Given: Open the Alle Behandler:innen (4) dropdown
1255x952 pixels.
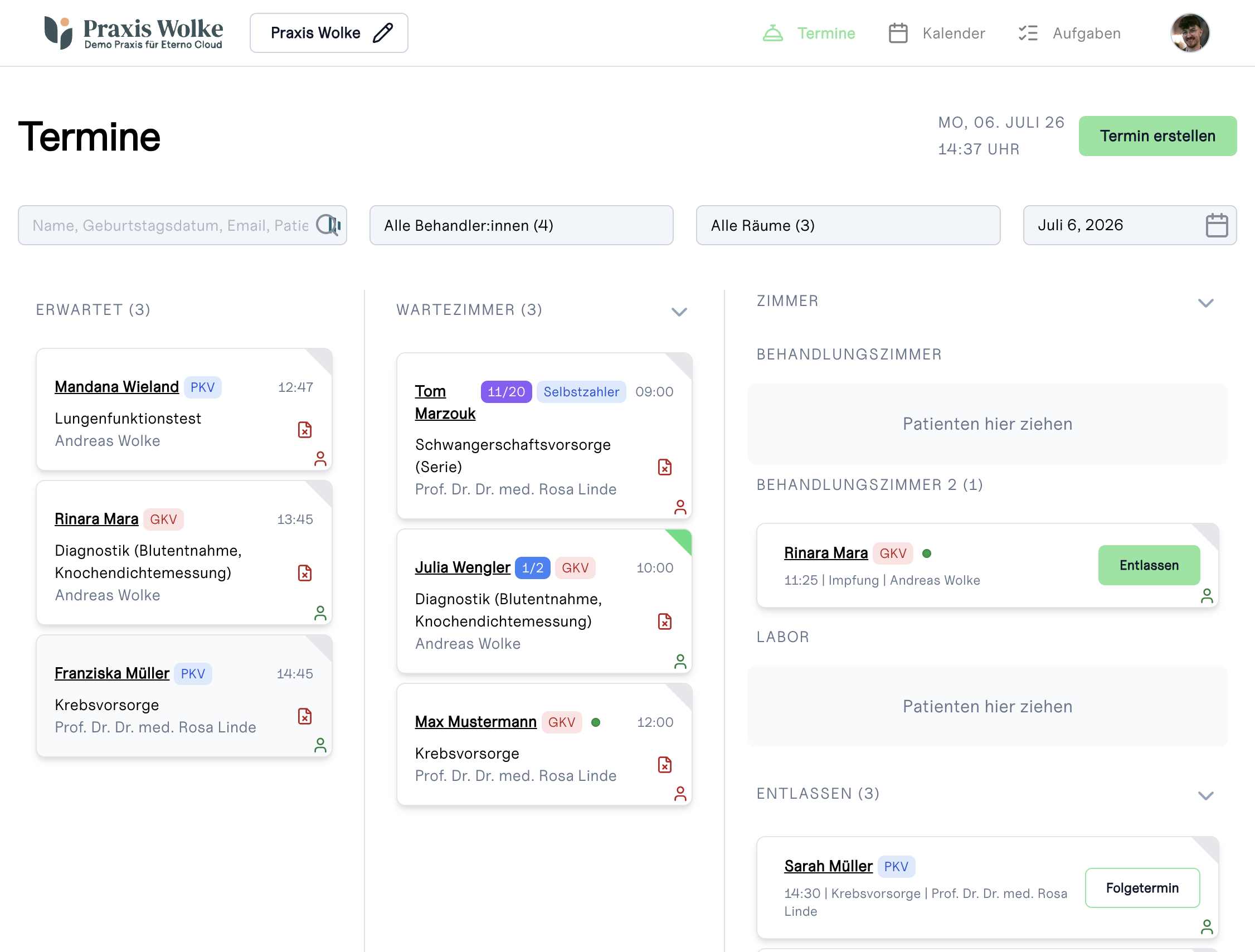Looking at the screenshot, I should (x=522, y=225).
